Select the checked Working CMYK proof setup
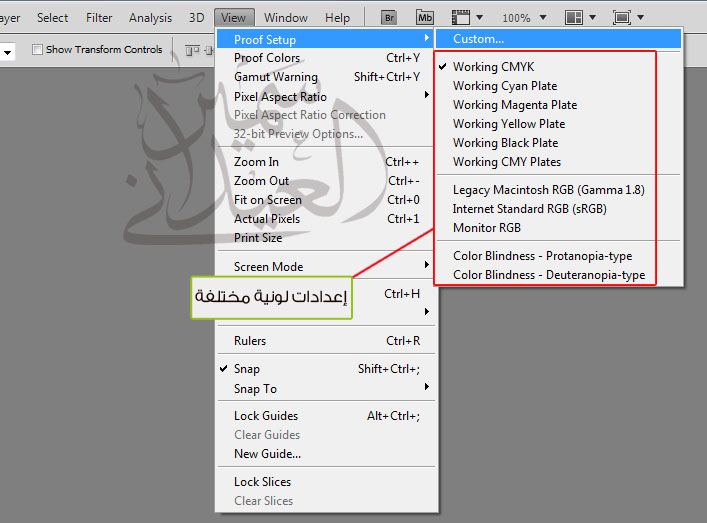 pyautogui.click(x=493, y=67)
